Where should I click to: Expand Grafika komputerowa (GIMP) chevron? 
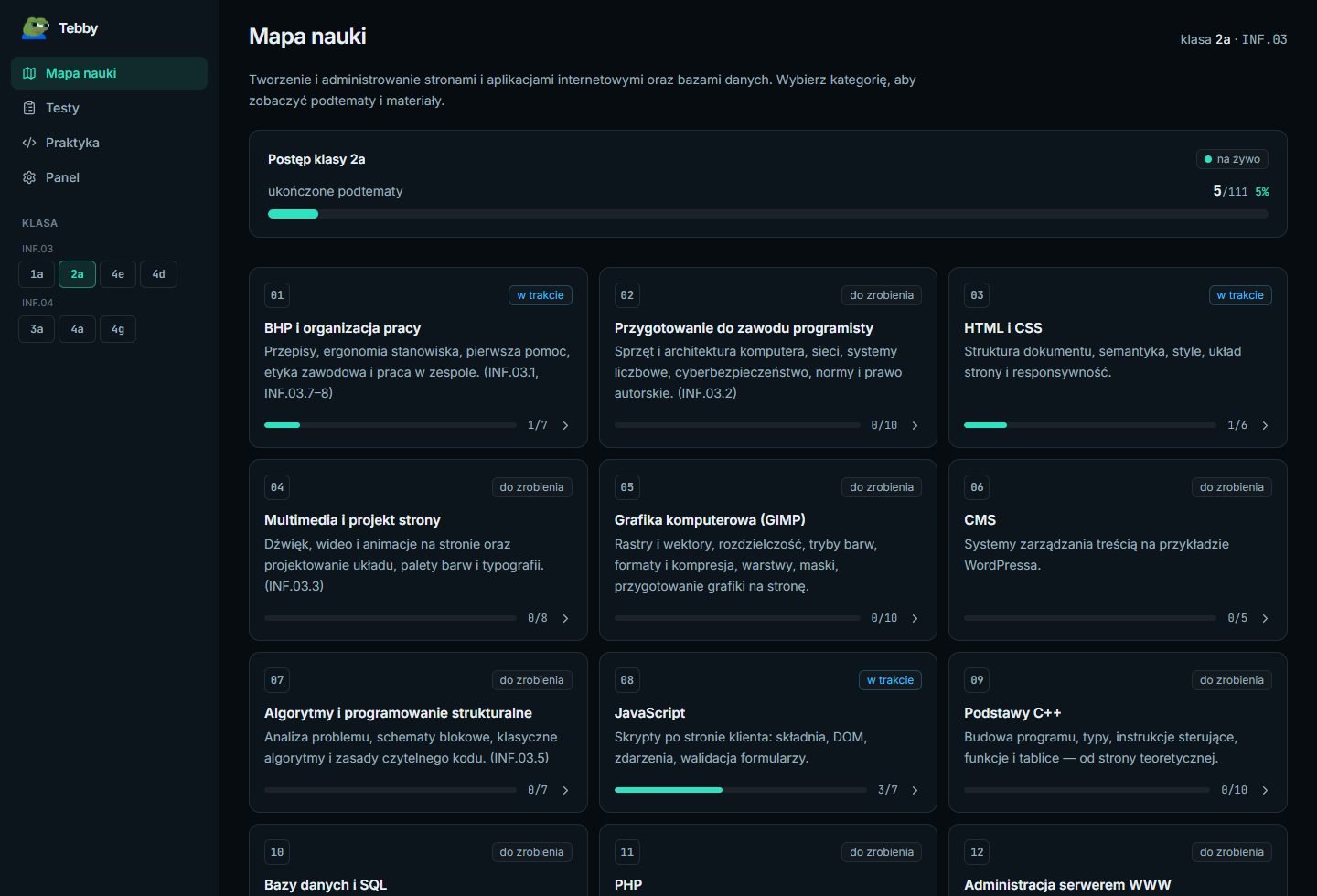point(915,618)
